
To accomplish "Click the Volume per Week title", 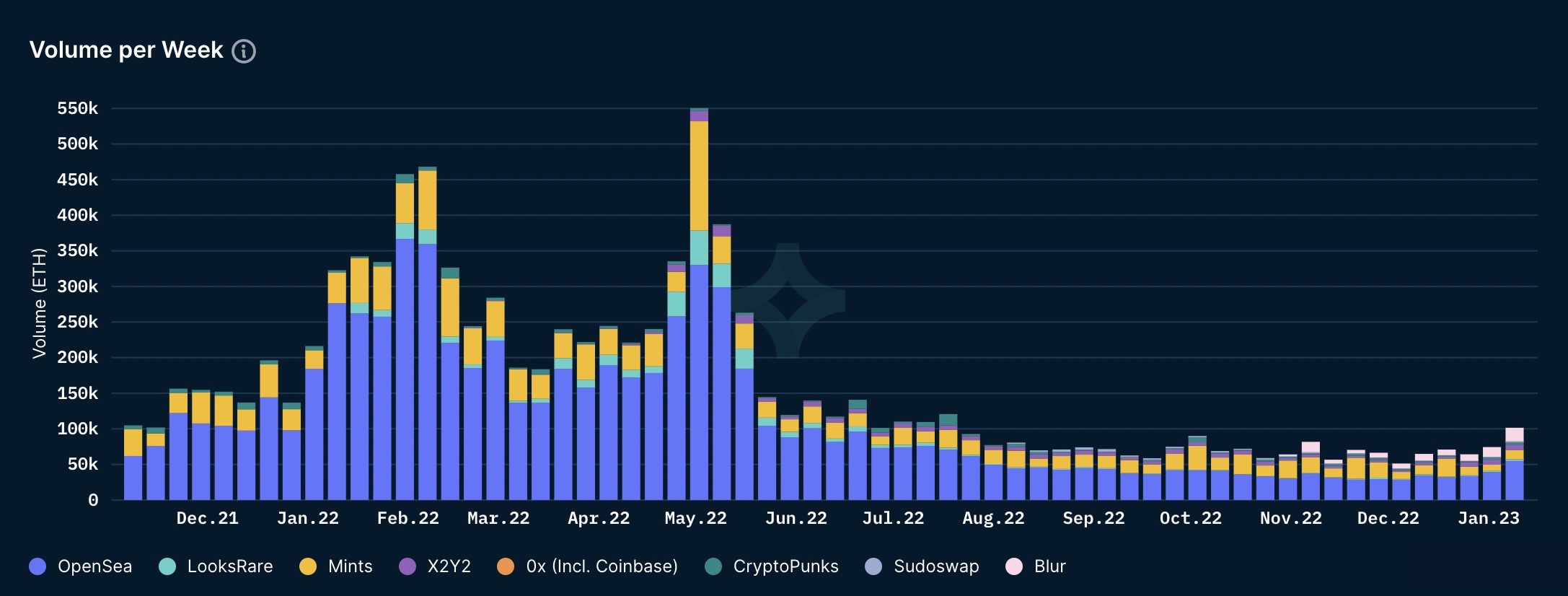I will point(126,50).
